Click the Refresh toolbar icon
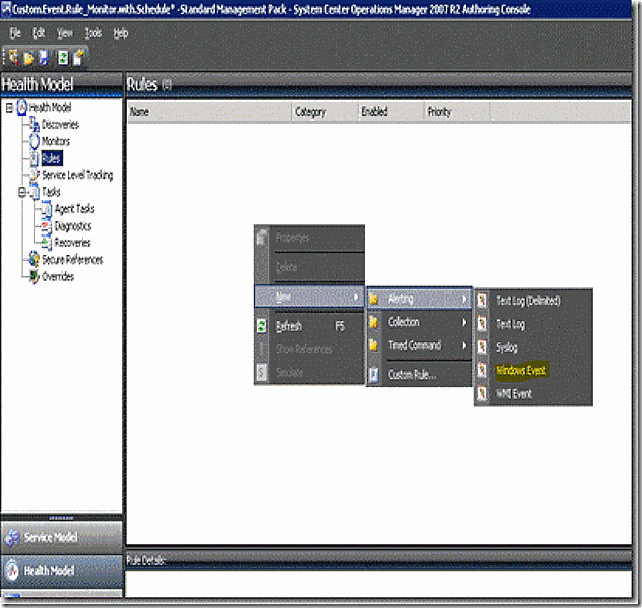This screenshot has width=642, height=608. pos(63,58)
